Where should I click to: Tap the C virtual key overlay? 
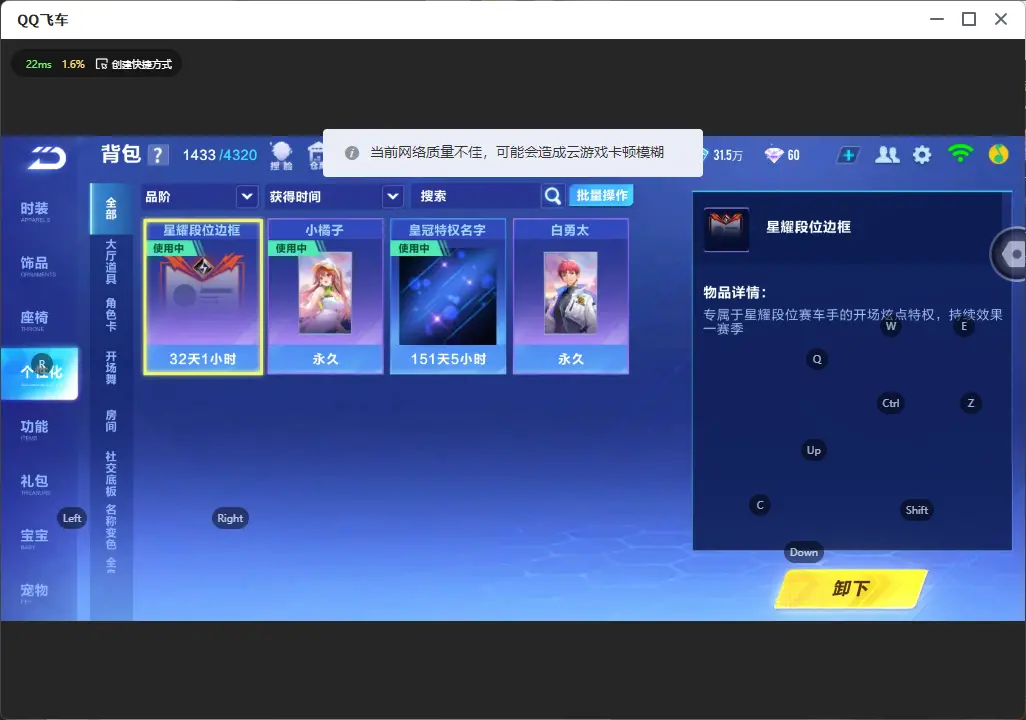point(760,505)
